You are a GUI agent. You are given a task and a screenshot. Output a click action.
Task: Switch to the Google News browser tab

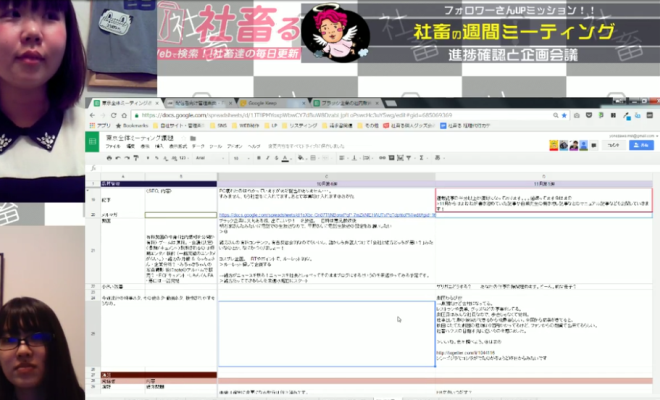tap(263, 102)
